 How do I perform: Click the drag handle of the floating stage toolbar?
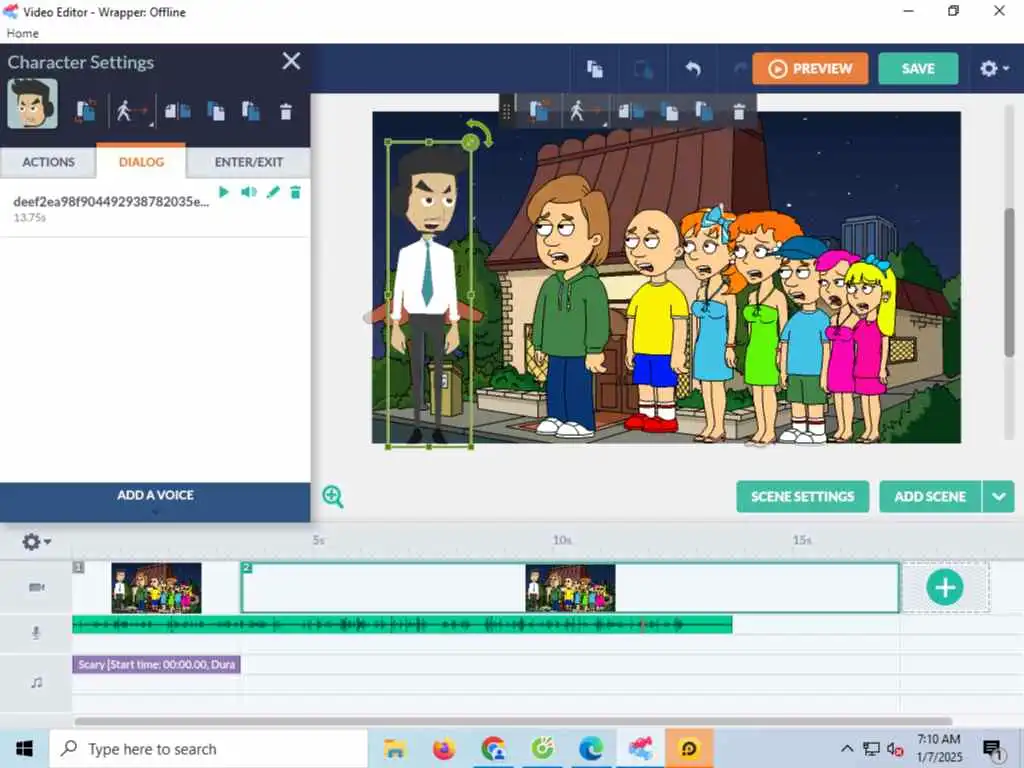(506, 112)
